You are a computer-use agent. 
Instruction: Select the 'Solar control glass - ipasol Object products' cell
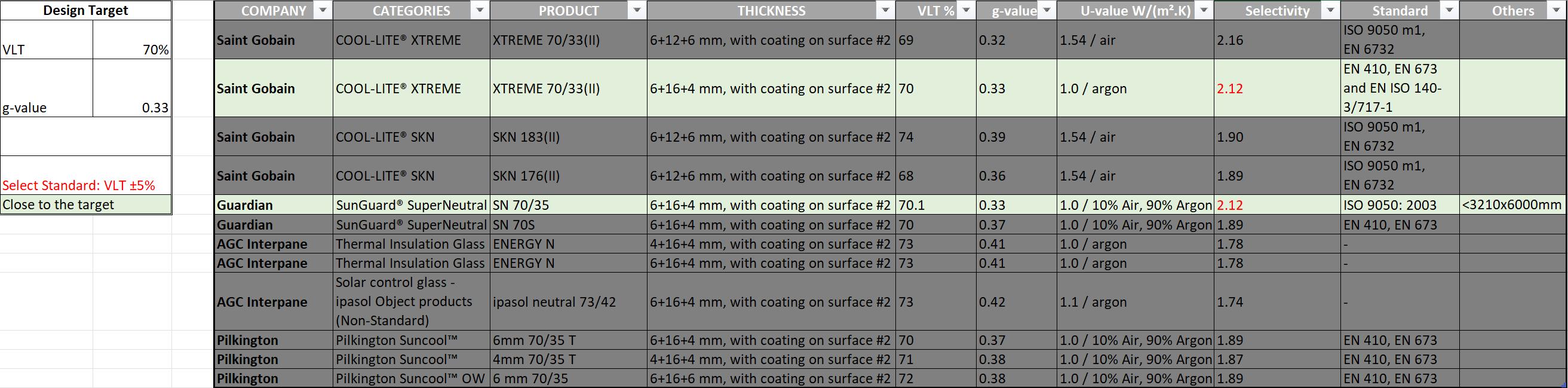pyautogui.click(x=412, y=301)
